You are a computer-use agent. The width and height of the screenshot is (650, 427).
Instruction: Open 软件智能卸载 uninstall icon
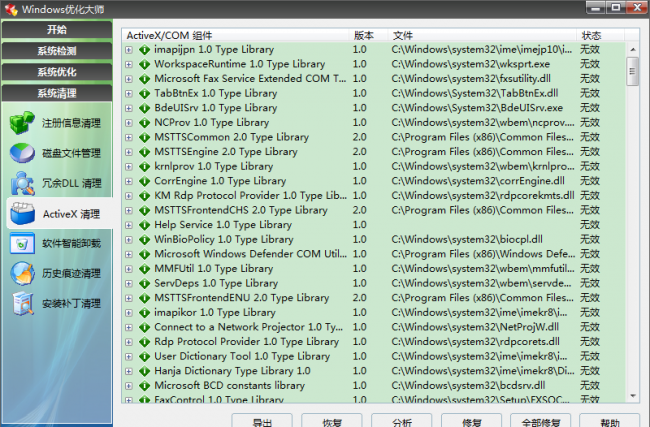pos(22,243)
